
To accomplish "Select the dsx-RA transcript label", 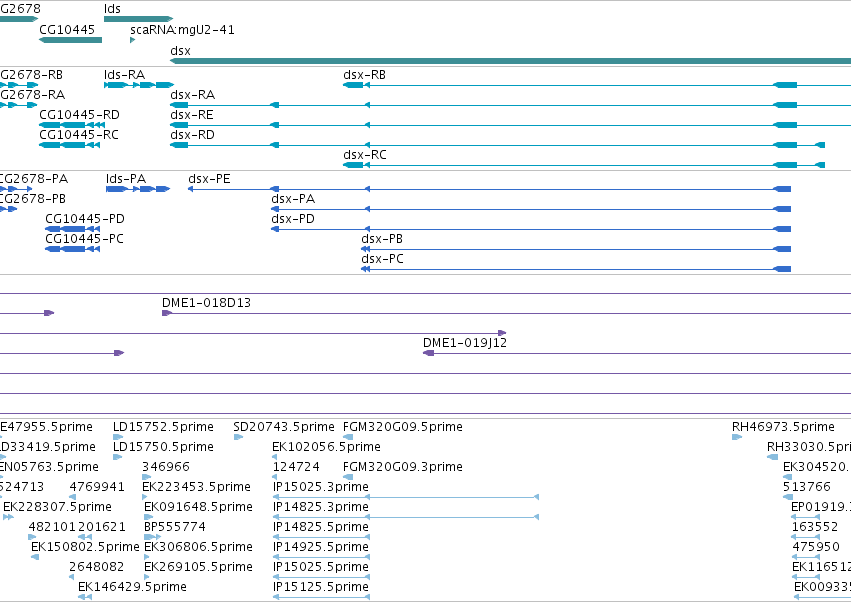I will point(193,95).
